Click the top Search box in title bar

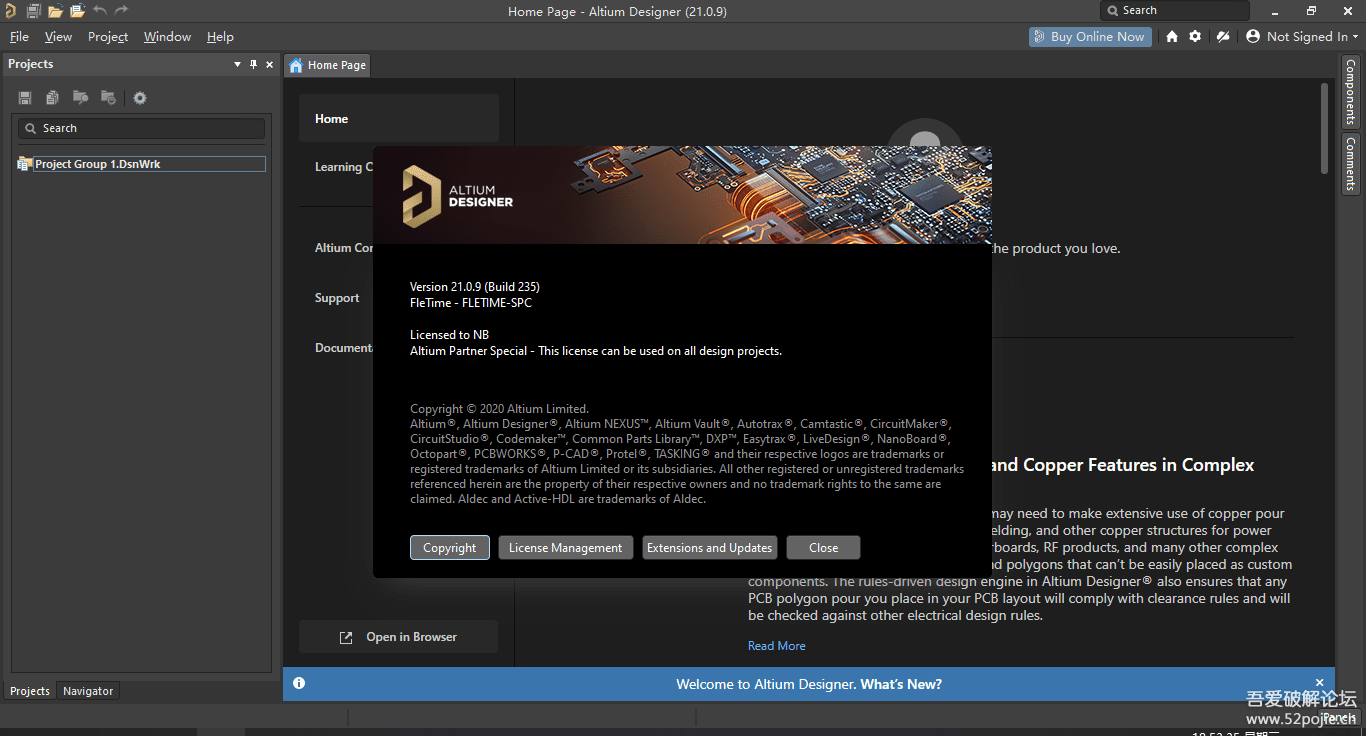(x=1175, y=10)
